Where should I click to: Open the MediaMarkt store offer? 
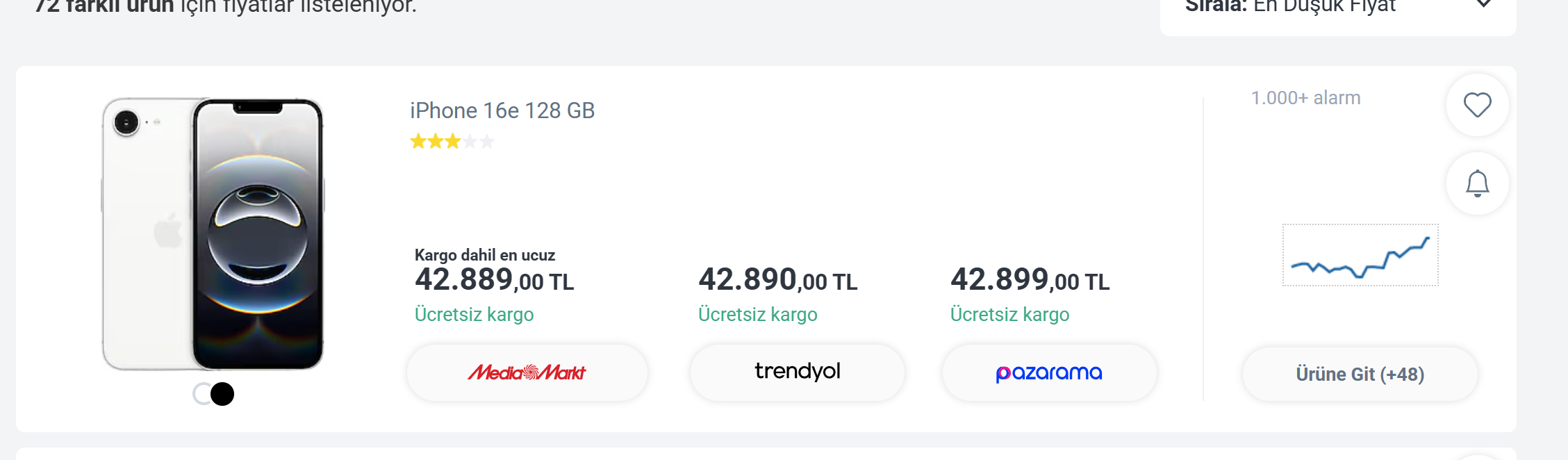coord(527,372)
